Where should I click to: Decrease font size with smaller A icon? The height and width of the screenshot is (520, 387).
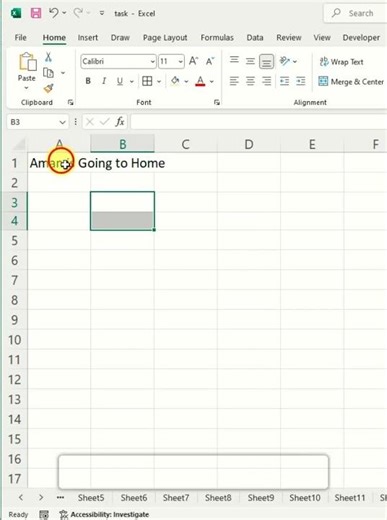[210, 61]
